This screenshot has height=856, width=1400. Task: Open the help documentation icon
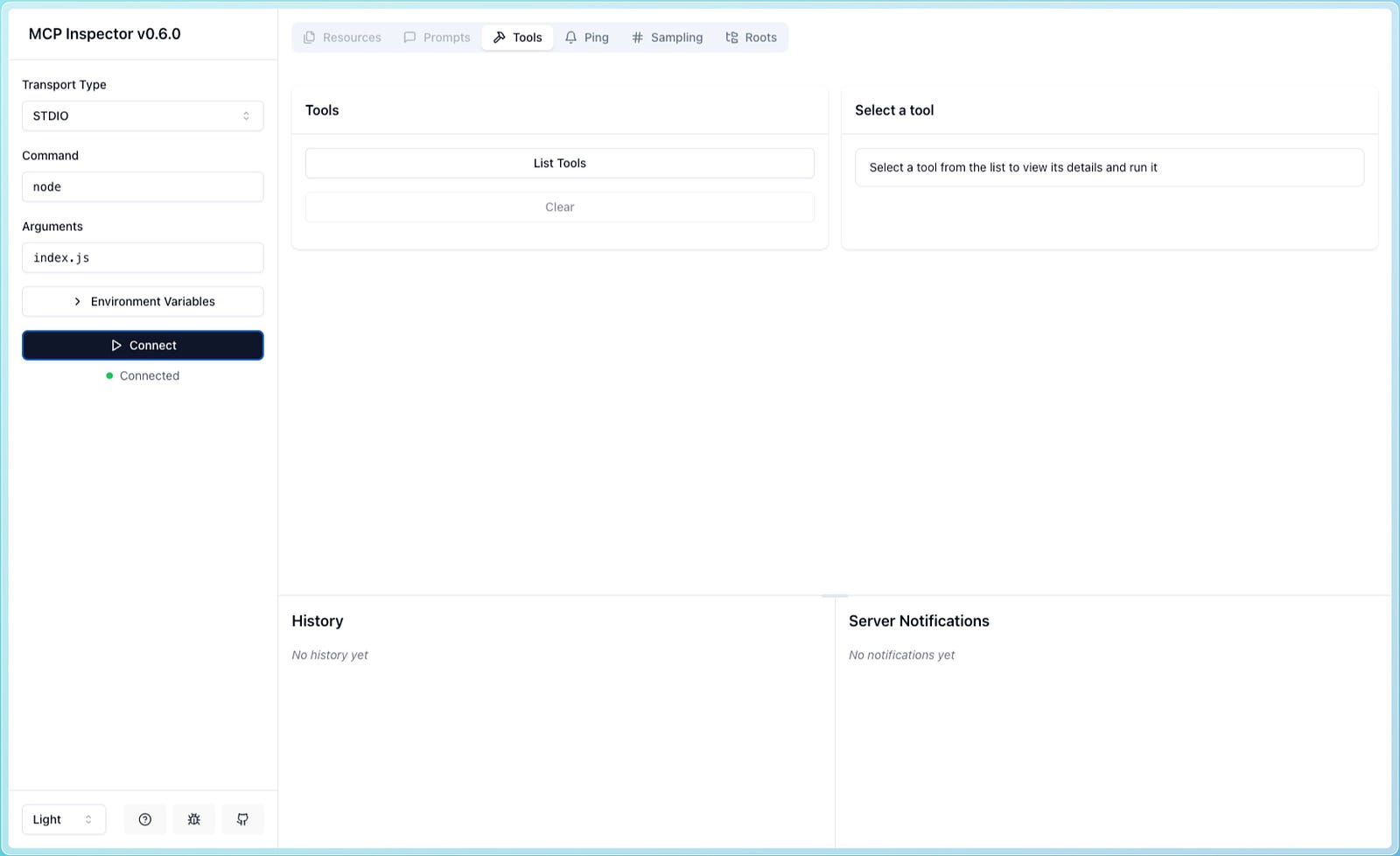pos(145,819)
